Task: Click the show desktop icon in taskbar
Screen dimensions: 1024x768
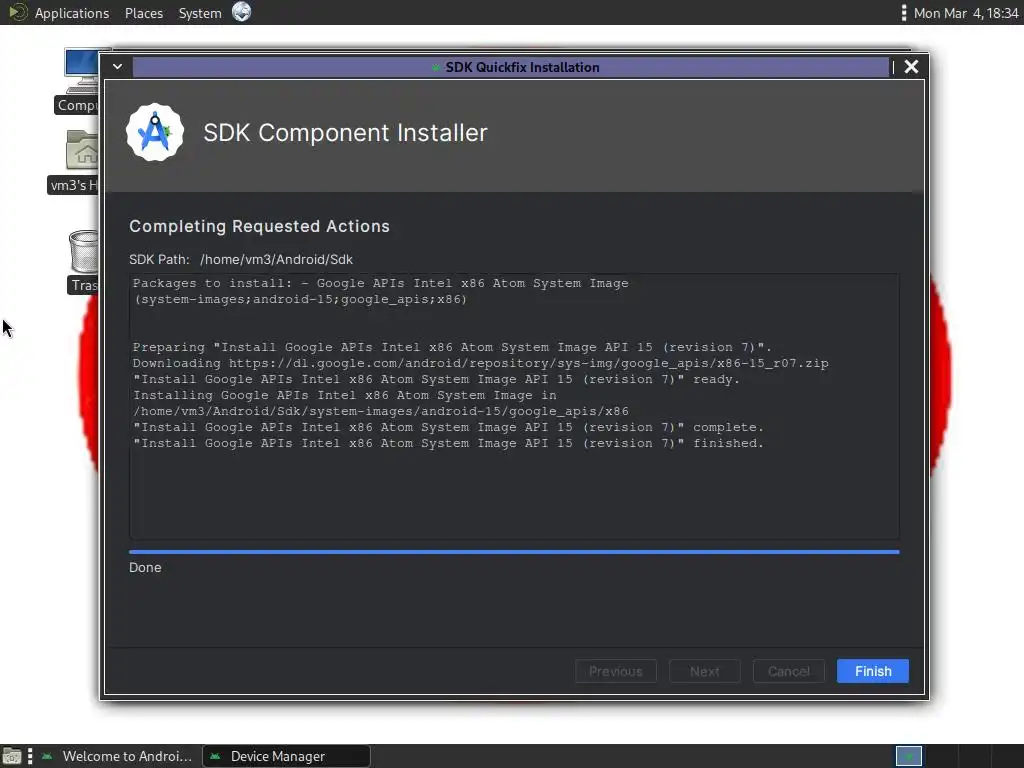Action: pos(12,756)
